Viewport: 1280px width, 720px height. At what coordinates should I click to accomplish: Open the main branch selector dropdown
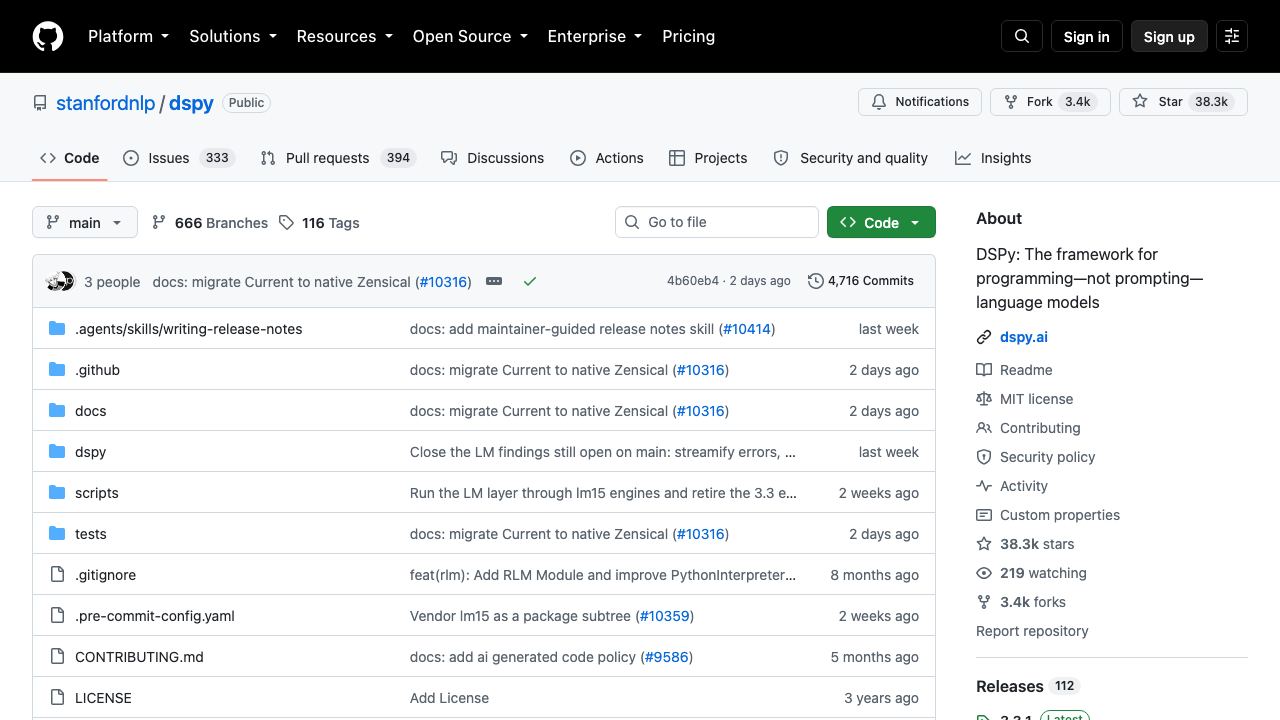click(x=84, y=222)
